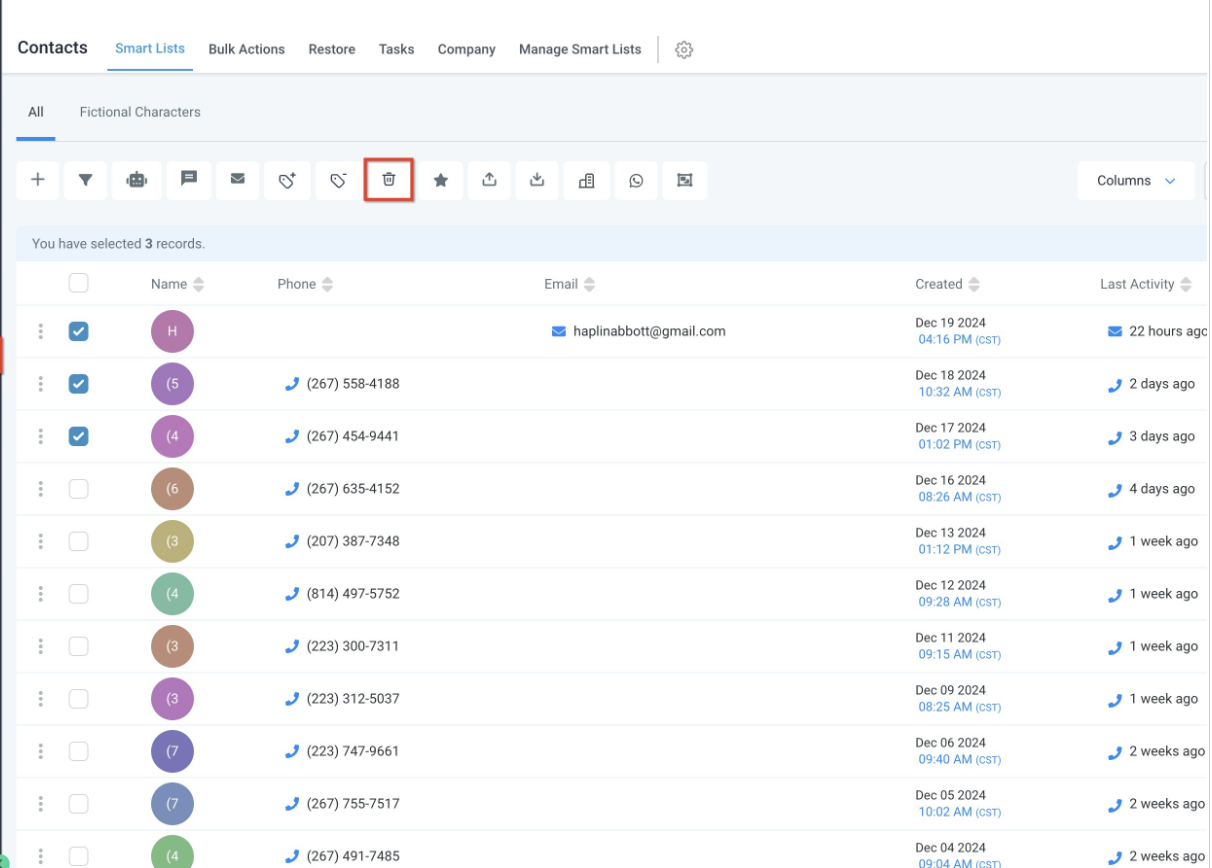Open the Columns dropdown
The height and width of the screenshot is (868, 1212).
click(1136, 181)
